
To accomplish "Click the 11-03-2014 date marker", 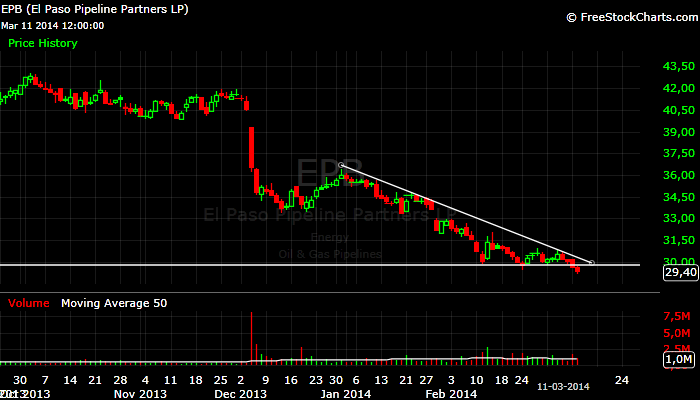I will tap(563, 387).
